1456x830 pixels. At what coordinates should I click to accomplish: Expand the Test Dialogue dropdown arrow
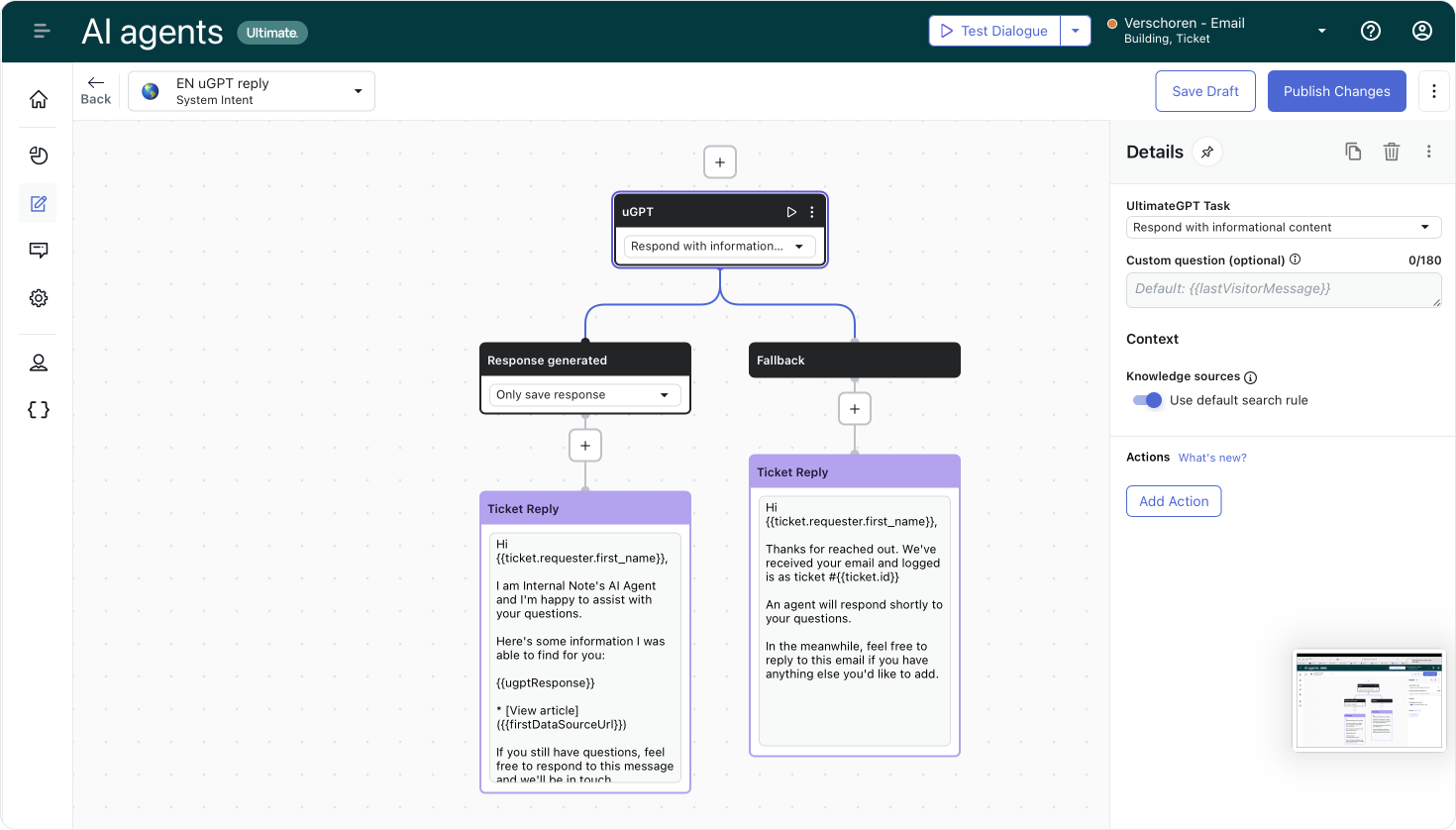click(x=1075, y=31)
